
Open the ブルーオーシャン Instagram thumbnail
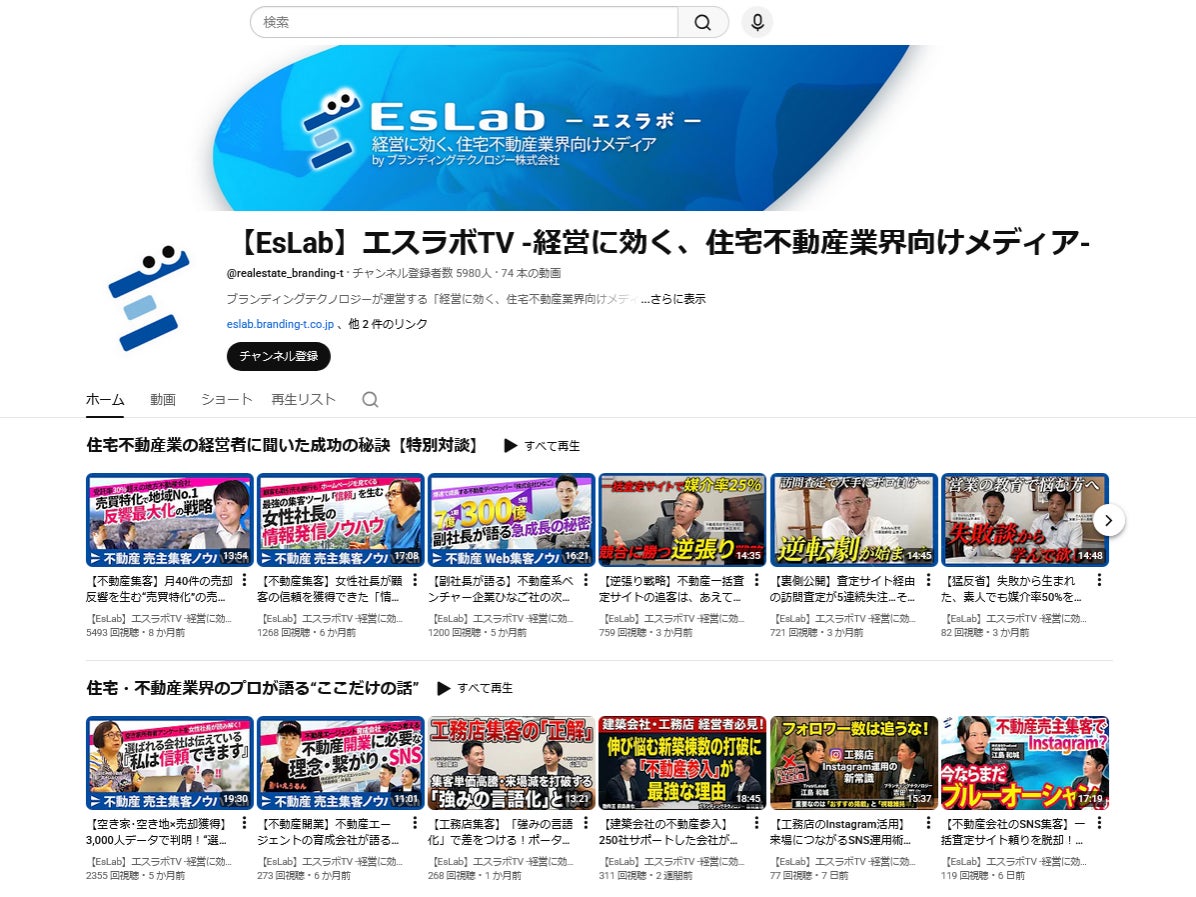tap(1024, 763)
